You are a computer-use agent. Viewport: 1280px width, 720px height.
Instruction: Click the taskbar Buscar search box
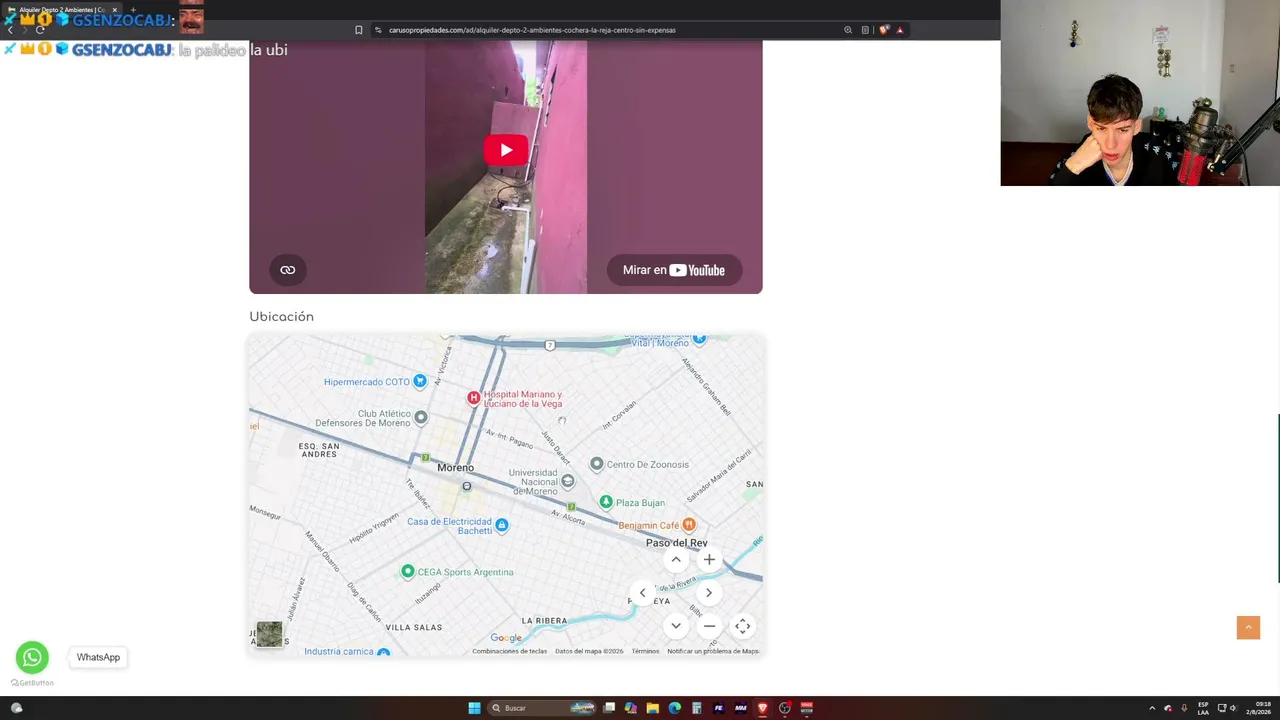coord(541,708)
